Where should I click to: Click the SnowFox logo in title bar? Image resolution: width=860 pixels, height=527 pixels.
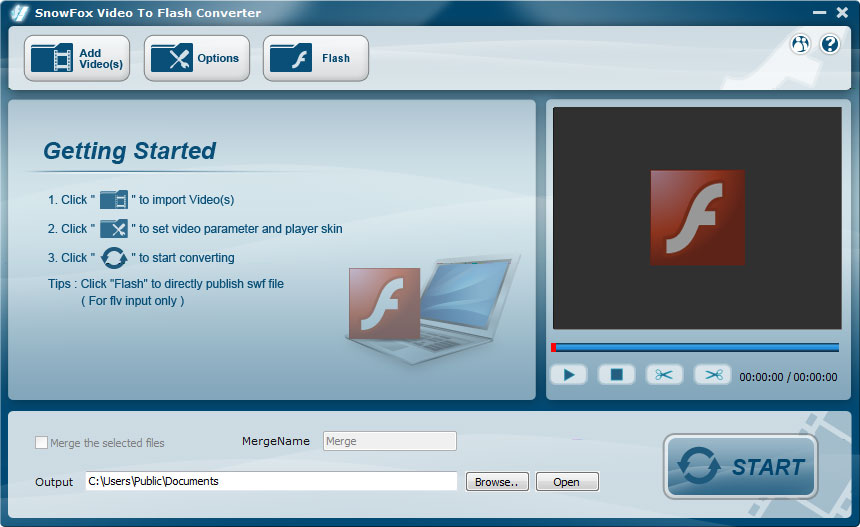click(18, 13)
